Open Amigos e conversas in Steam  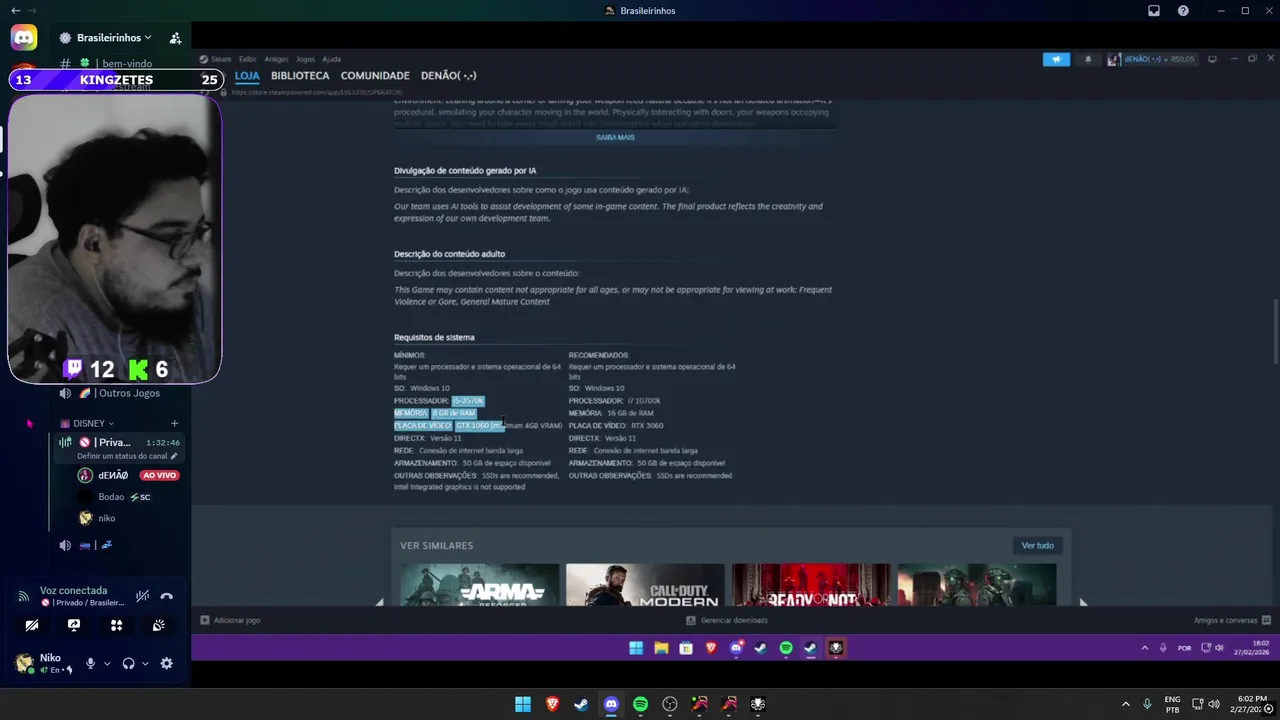pos(1231,620)
